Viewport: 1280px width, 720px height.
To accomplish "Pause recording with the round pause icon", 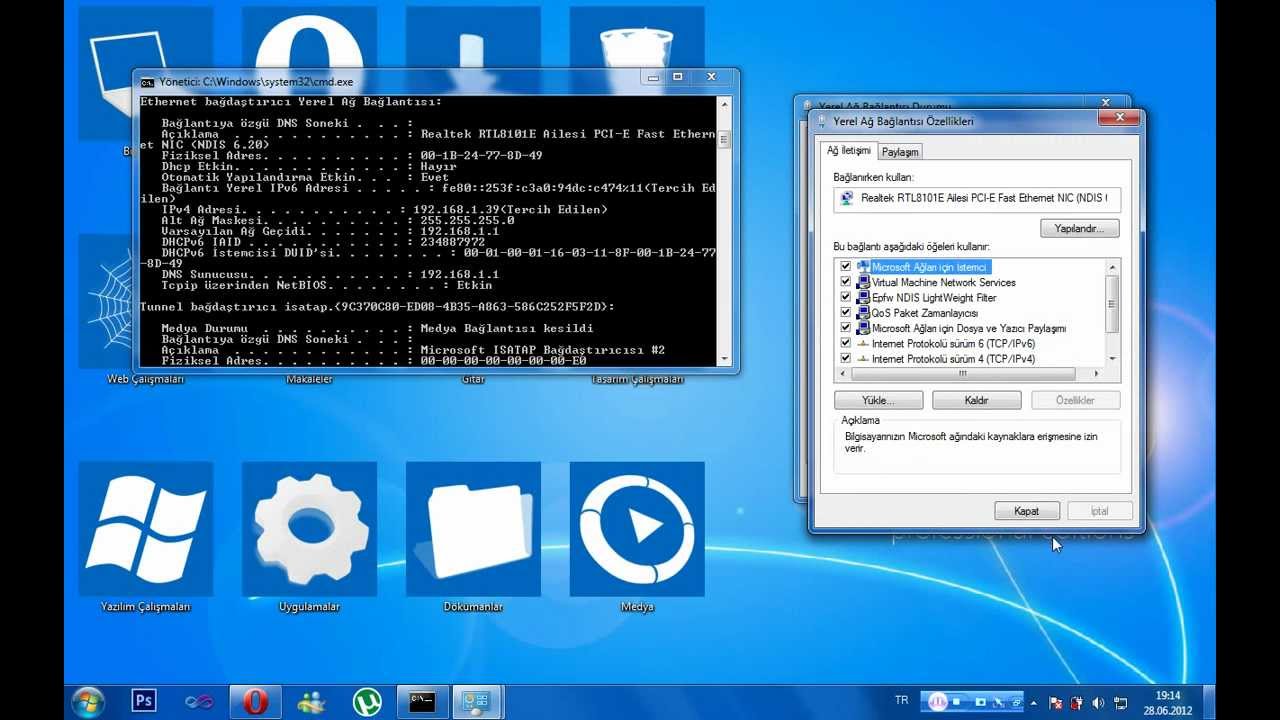I will click(x=938, y=702).
